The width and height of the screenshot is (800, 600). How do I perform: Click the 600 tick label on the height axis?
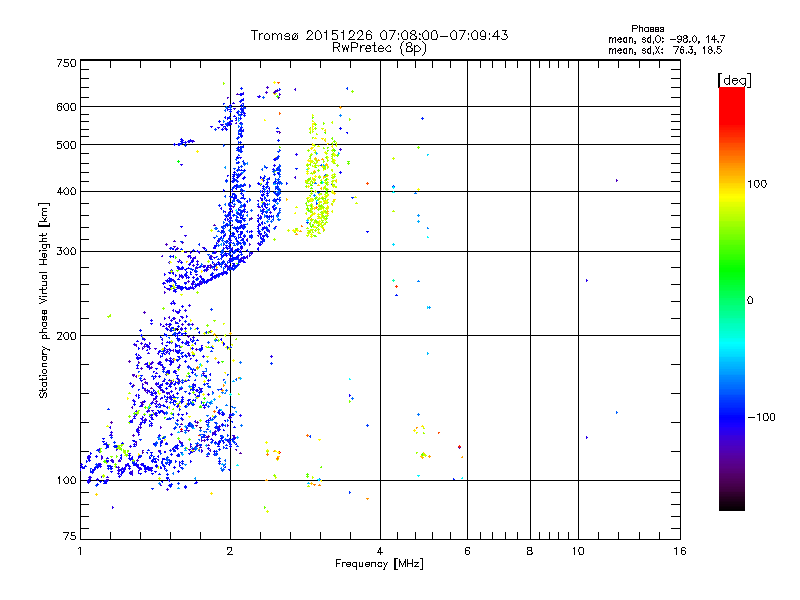[66, 107]
